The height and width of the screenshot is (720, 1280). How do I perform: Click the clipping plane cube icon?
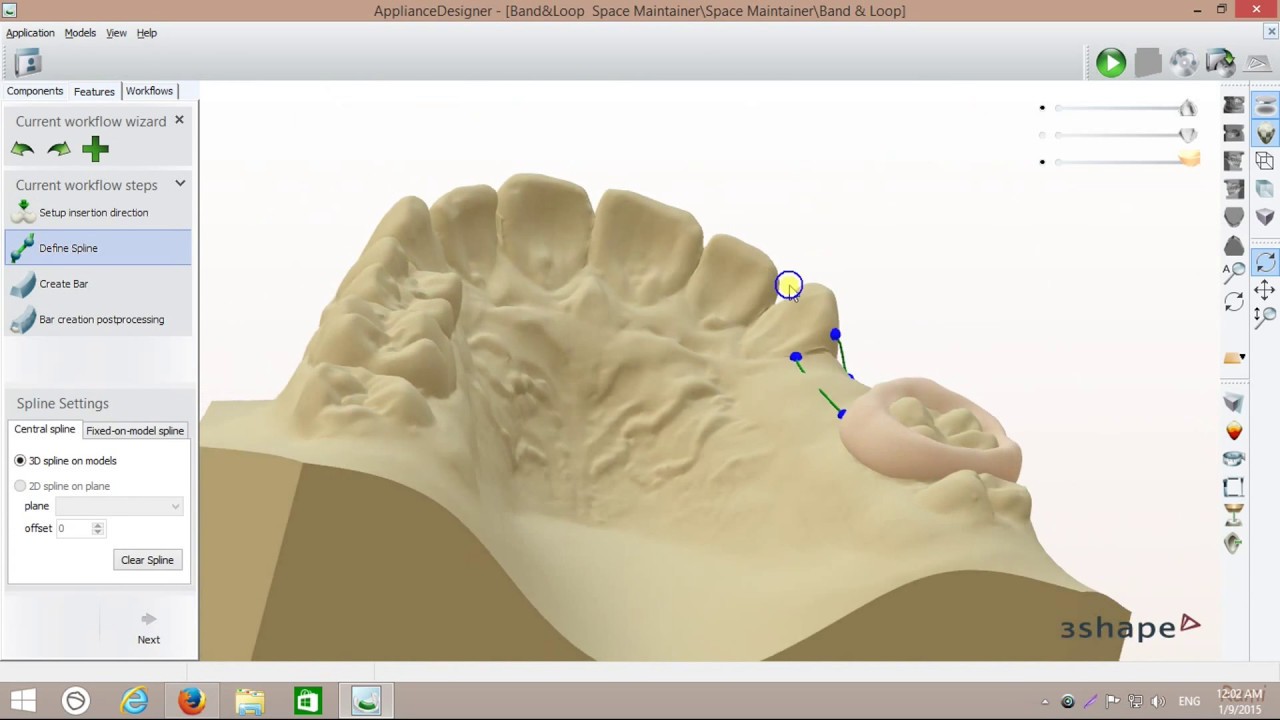(1234, 403)
